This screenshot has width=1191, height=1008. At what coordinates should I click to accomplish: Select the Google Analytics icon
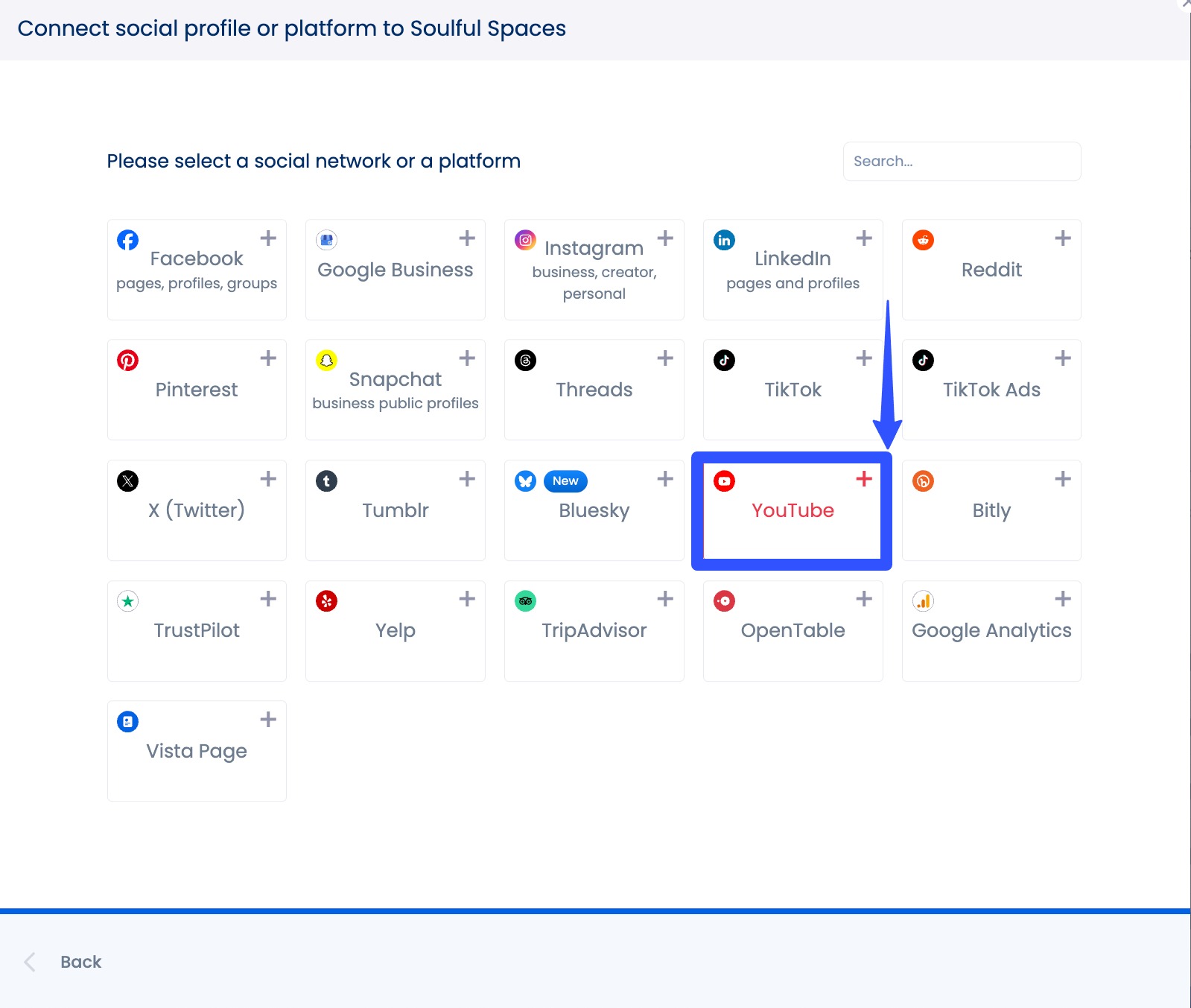(922, 600)
